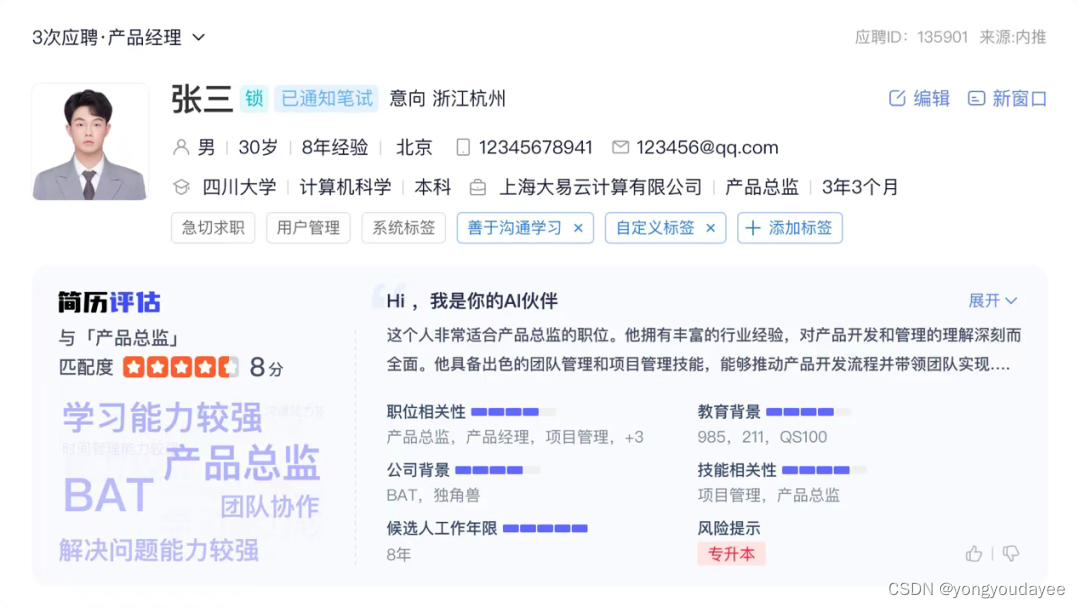Viewport: 1080px width, 608px height.
Task: Dislike the AI evaluation with thumbs down
Action: [1009, 554]
